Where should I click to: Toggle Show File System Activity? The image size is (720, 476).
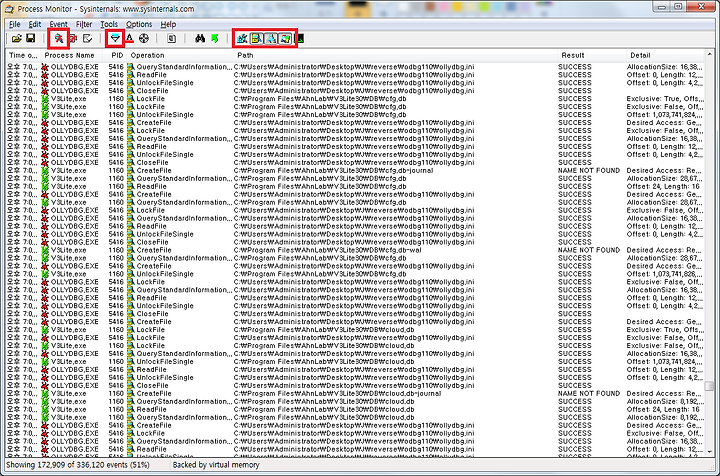pyautogui.click(x=256, y=39)
